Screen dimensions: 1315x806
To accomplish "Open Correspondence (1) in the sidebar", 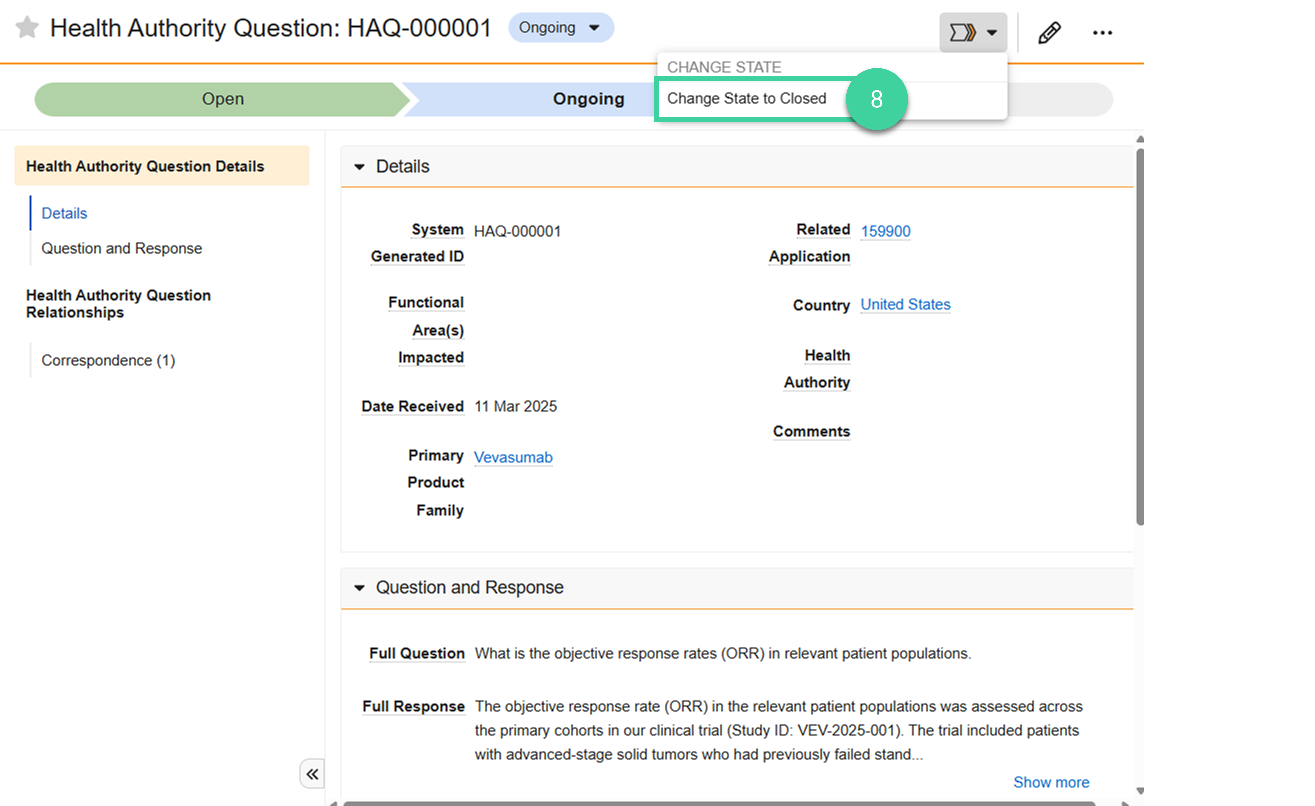I will coord(108,360).
